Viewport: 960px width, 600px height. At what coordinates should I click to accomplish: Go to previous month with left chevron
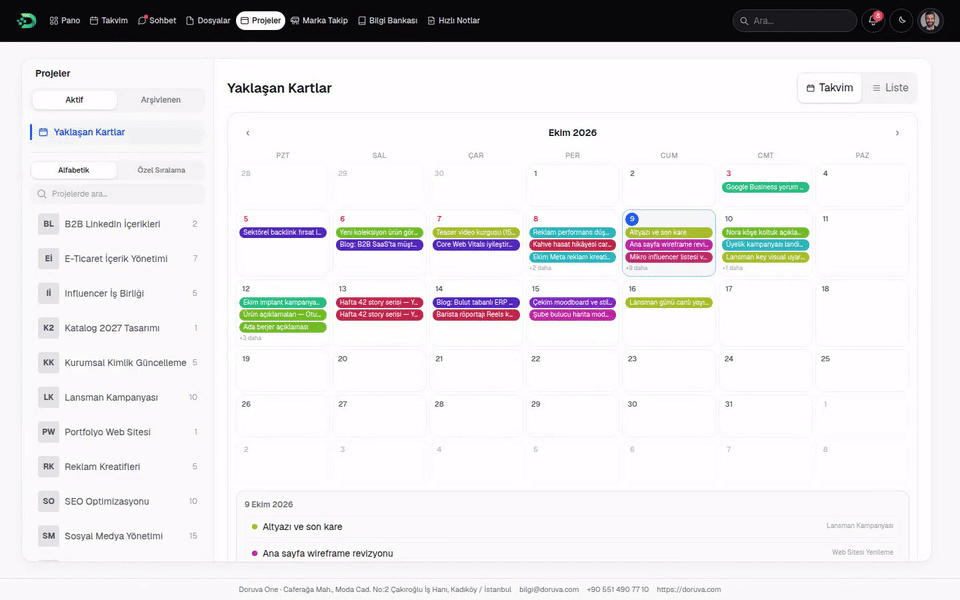(248, 133)
